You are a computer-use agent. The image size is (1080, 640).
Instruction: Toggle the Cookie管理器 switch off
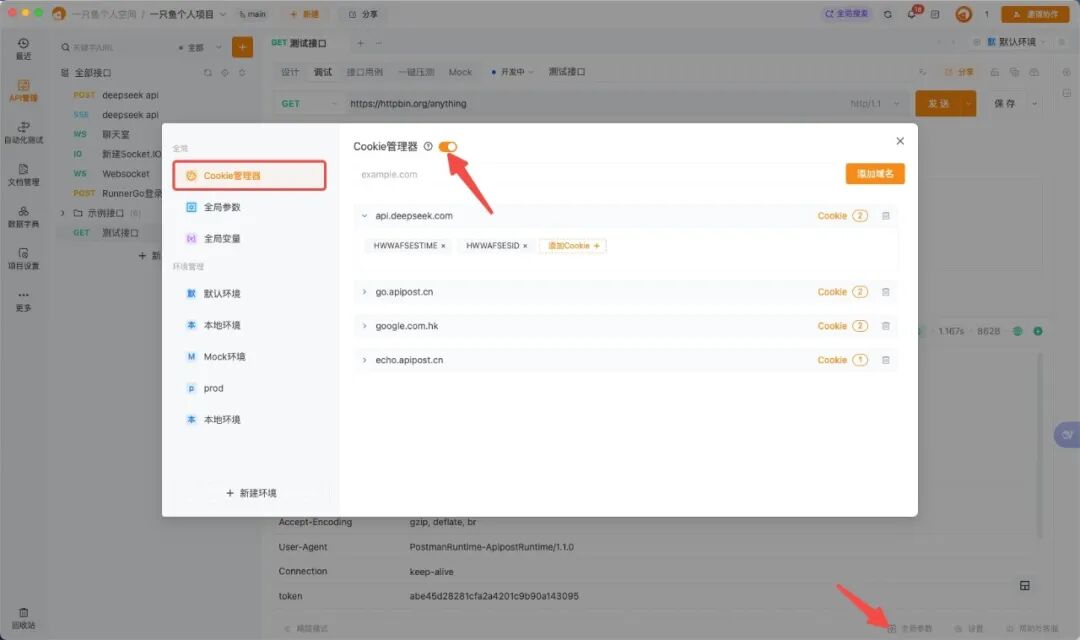tap(448, 147)
